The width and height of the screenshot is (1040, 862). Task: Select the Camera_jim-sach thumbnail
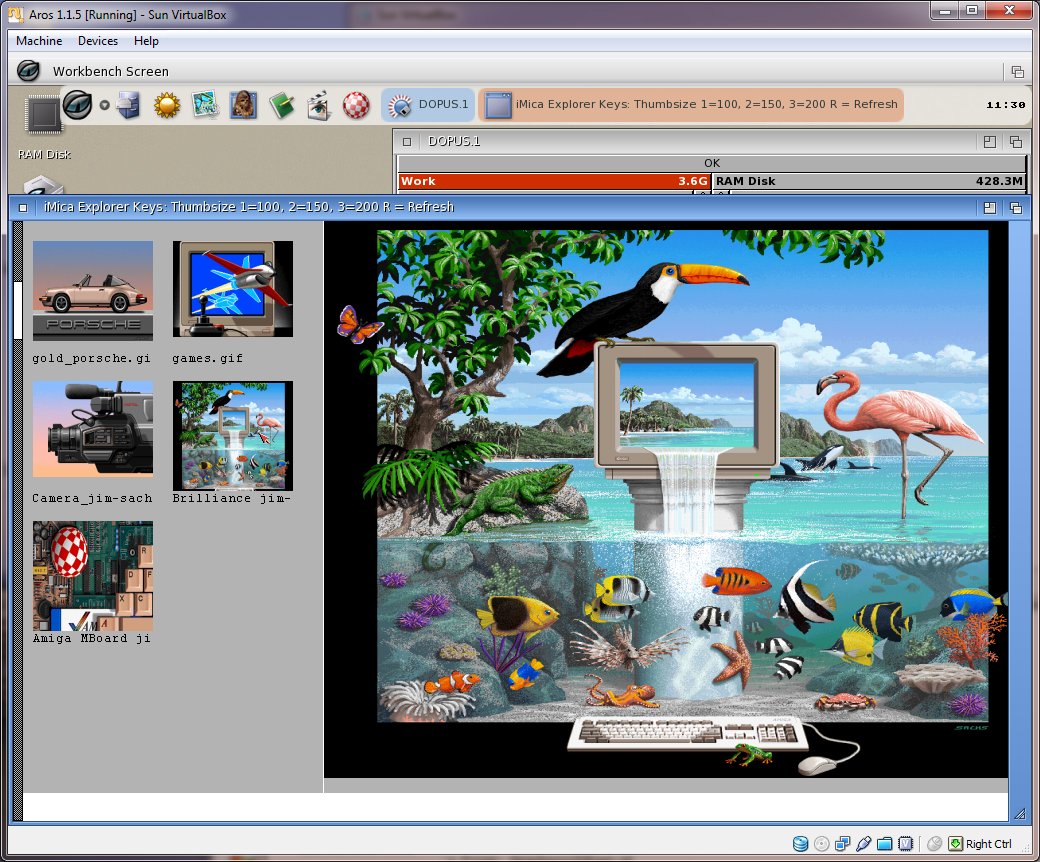tap(93, 429)
